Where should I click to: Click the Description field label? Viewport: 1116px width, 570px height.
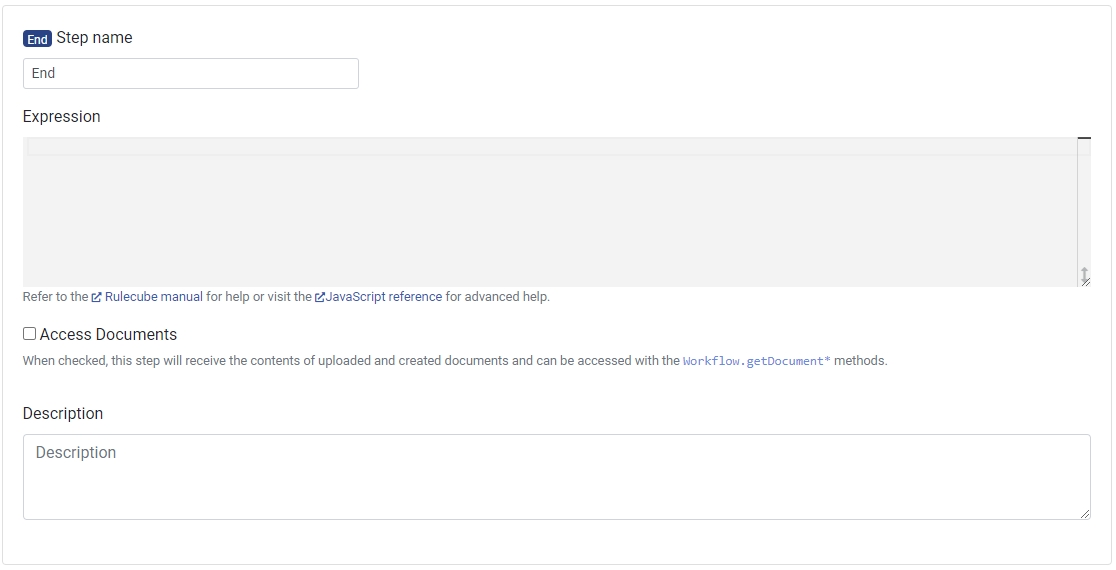63,413
